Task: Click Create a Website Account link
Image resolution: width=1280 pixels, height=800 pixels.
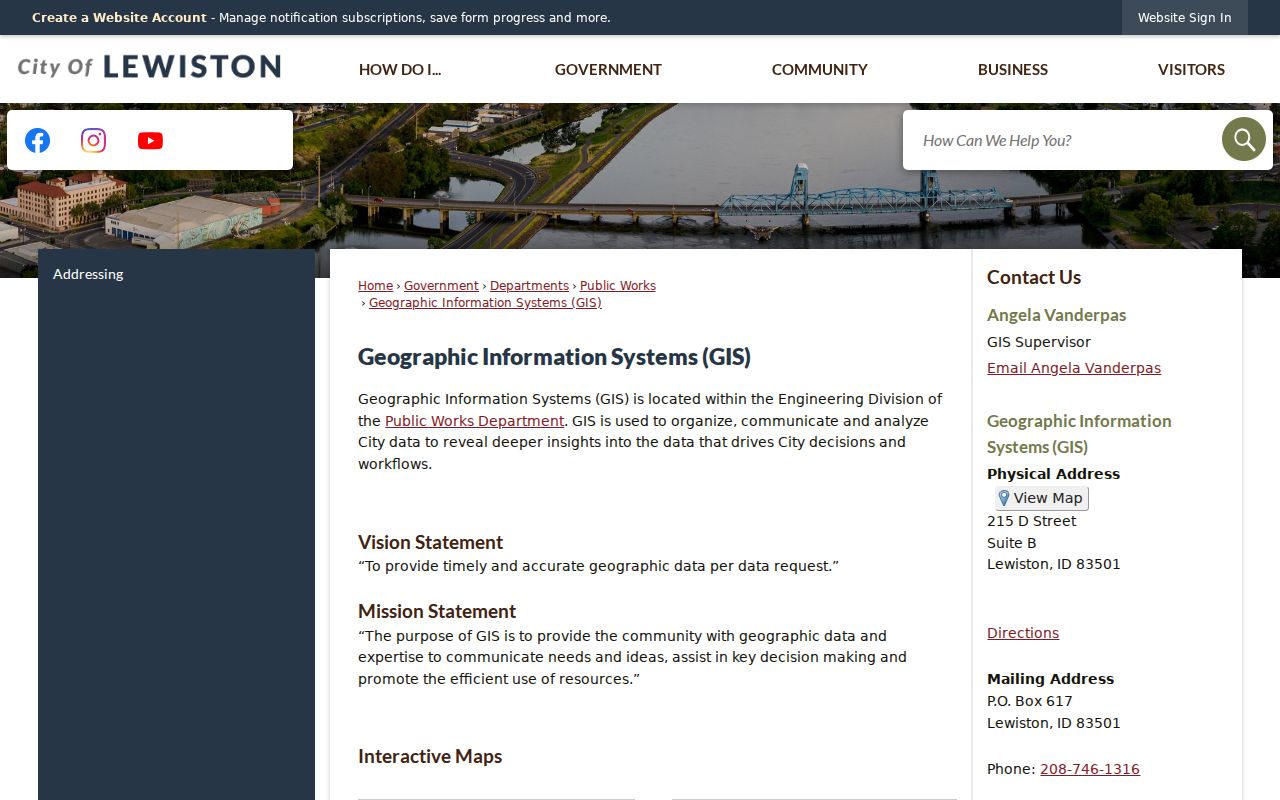Action: (119, 18)
